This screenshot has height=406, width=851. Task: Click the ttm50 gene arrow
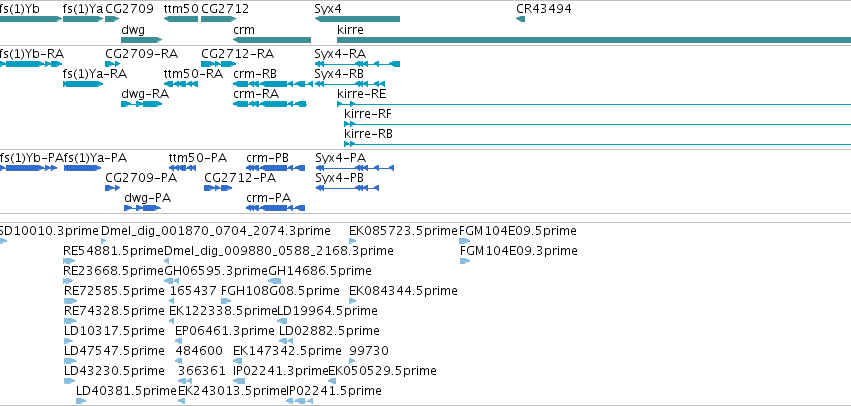pos(181,19)
